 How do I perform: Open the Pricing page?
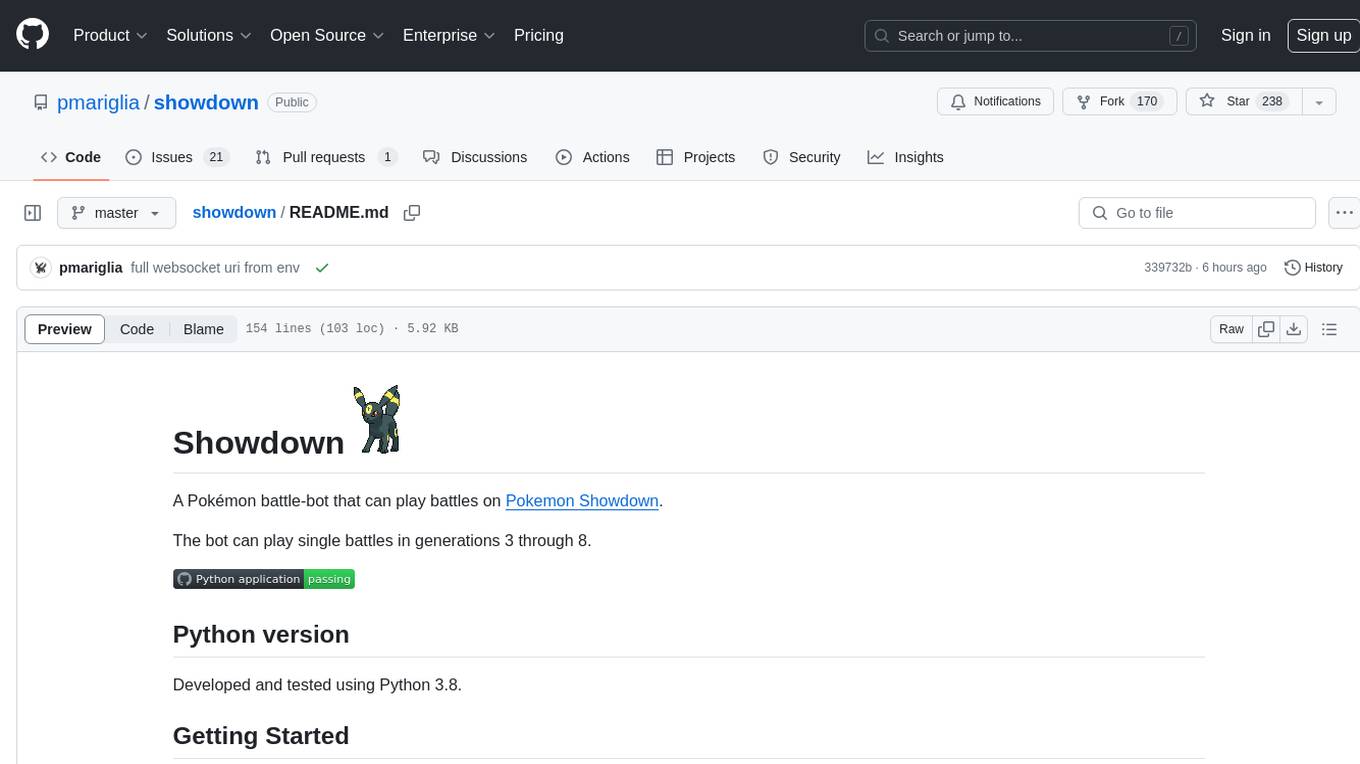(539, 35)
